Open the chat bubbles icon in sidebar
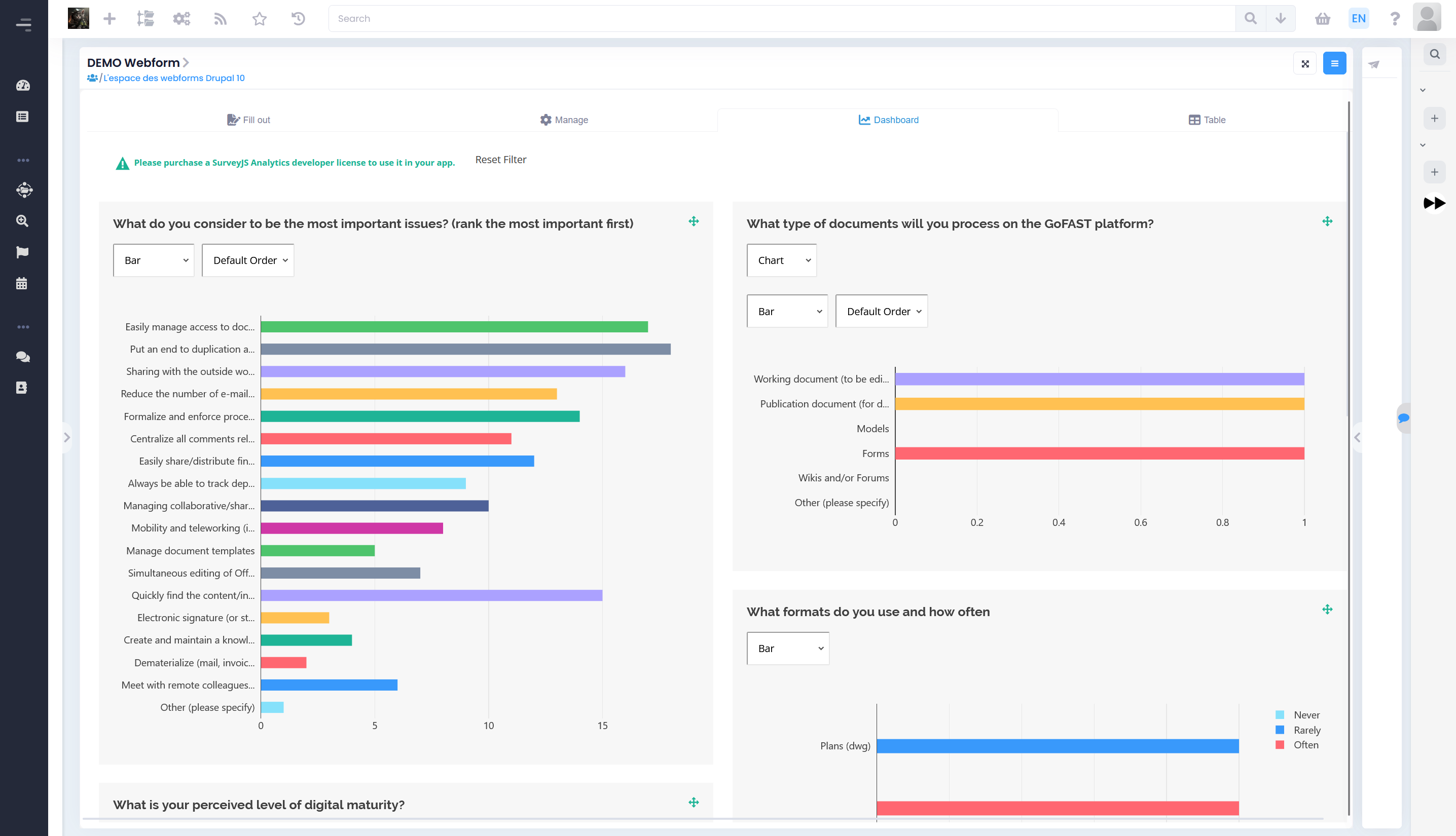Viewport: 1456px width, 836px height. (23, 357)
